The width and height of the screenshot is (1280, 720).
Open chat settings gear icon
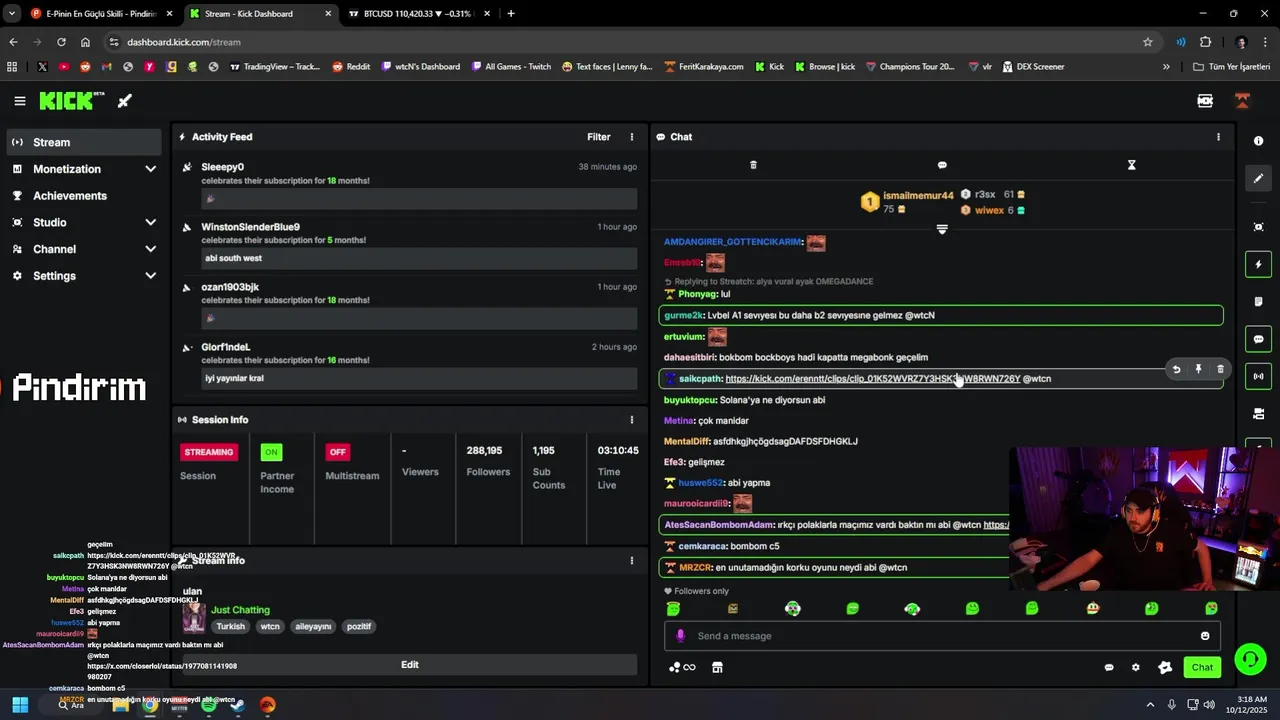pyautogui.click(x=1135, y=668)
